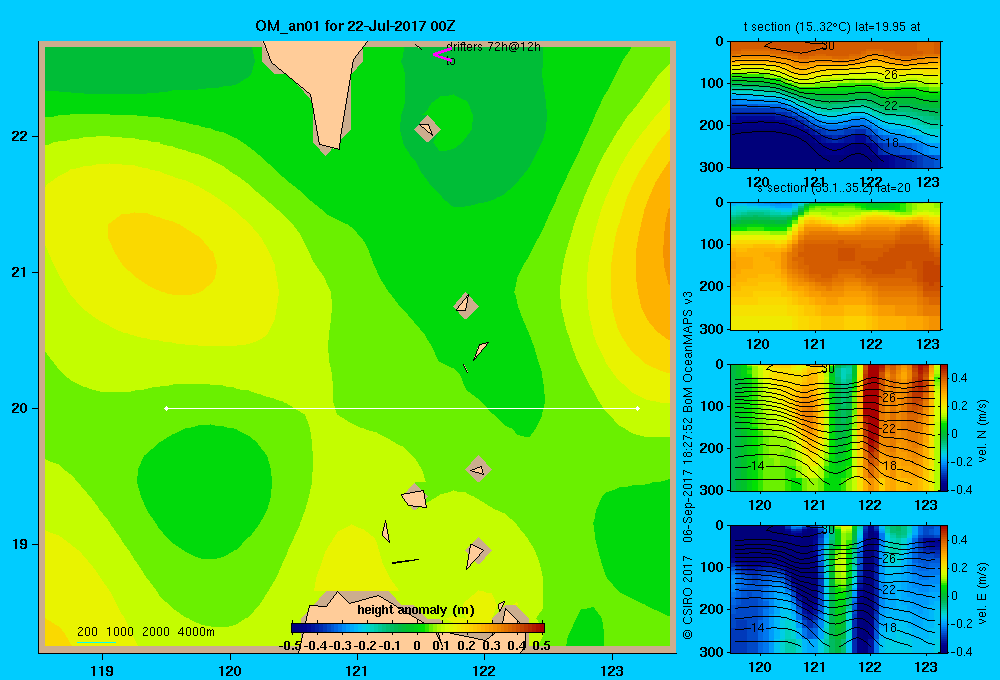This screenshot has height=680, width=1000.
Task: Click the '14' contour label in the vel. N panel
Action: (757, 466)
